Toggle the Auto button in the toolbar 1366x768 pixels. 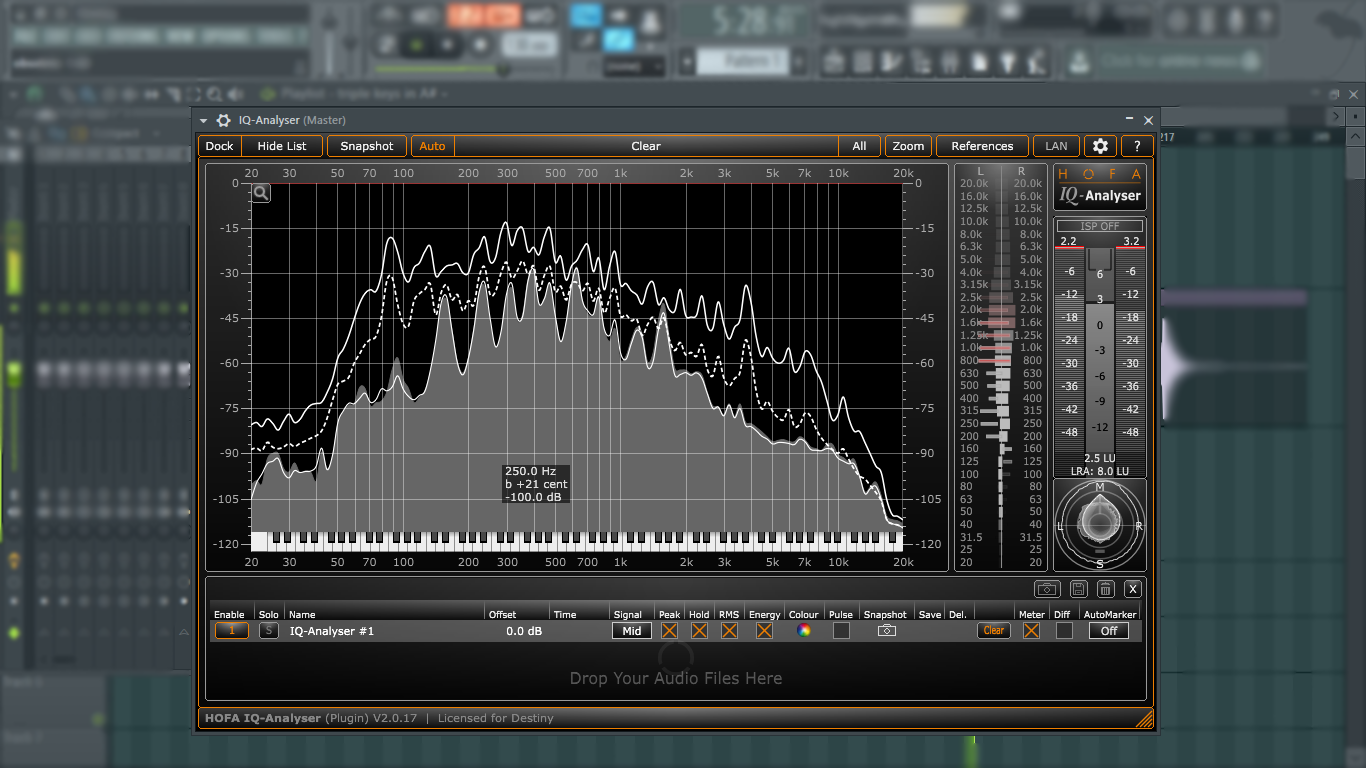(432, 146)
